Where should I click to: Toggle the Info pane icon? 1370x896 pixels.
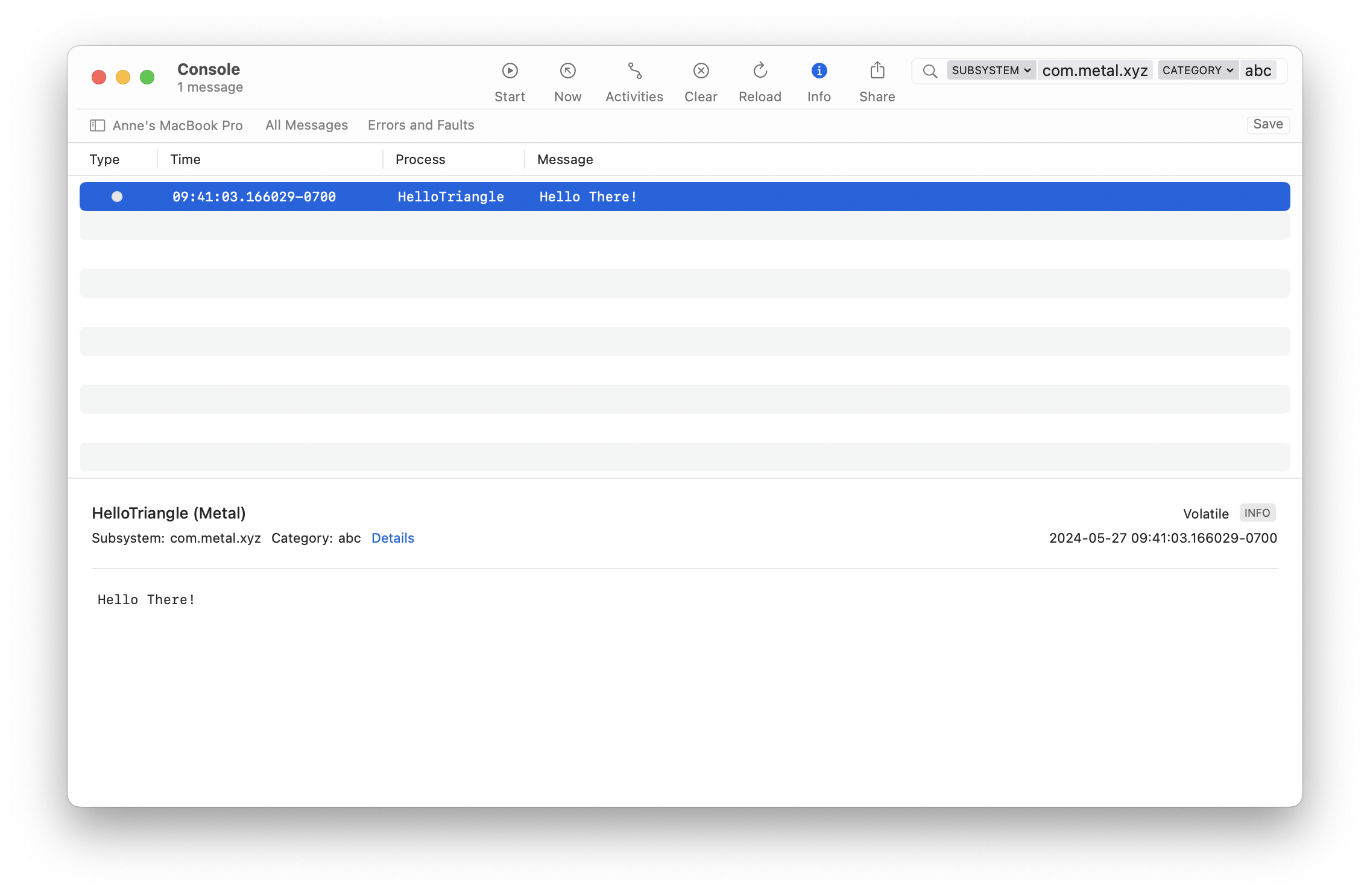click(818, 71)
